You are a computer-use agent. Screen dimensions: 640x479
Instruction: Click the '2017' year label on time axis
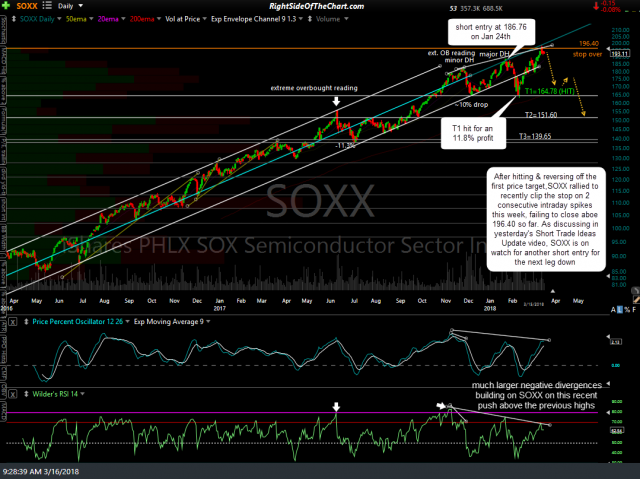[220, 308]
